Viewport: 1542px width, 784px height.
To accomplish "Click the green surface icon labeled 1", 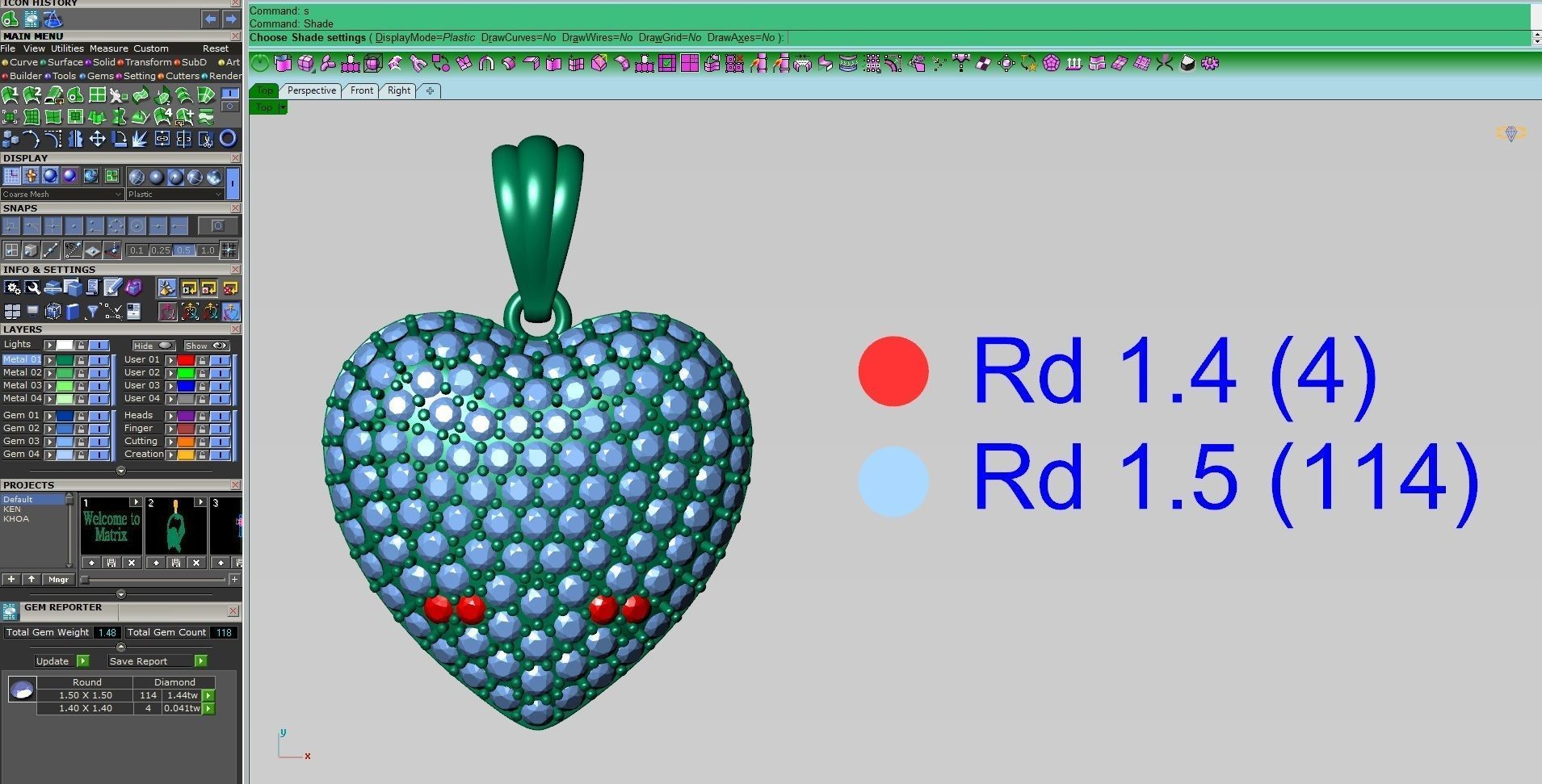I will click(x=10, y=95).
